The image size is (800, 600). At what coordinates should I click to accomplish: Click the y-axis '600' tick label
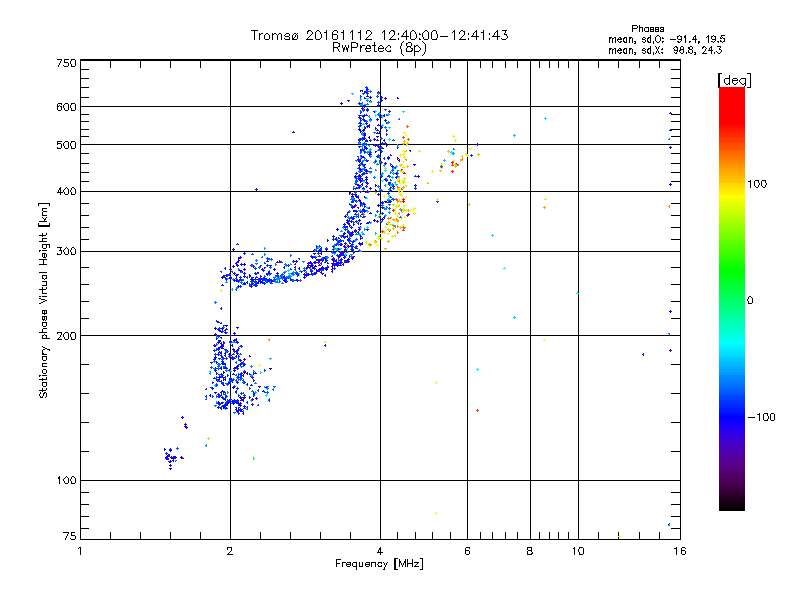[66, 107]
